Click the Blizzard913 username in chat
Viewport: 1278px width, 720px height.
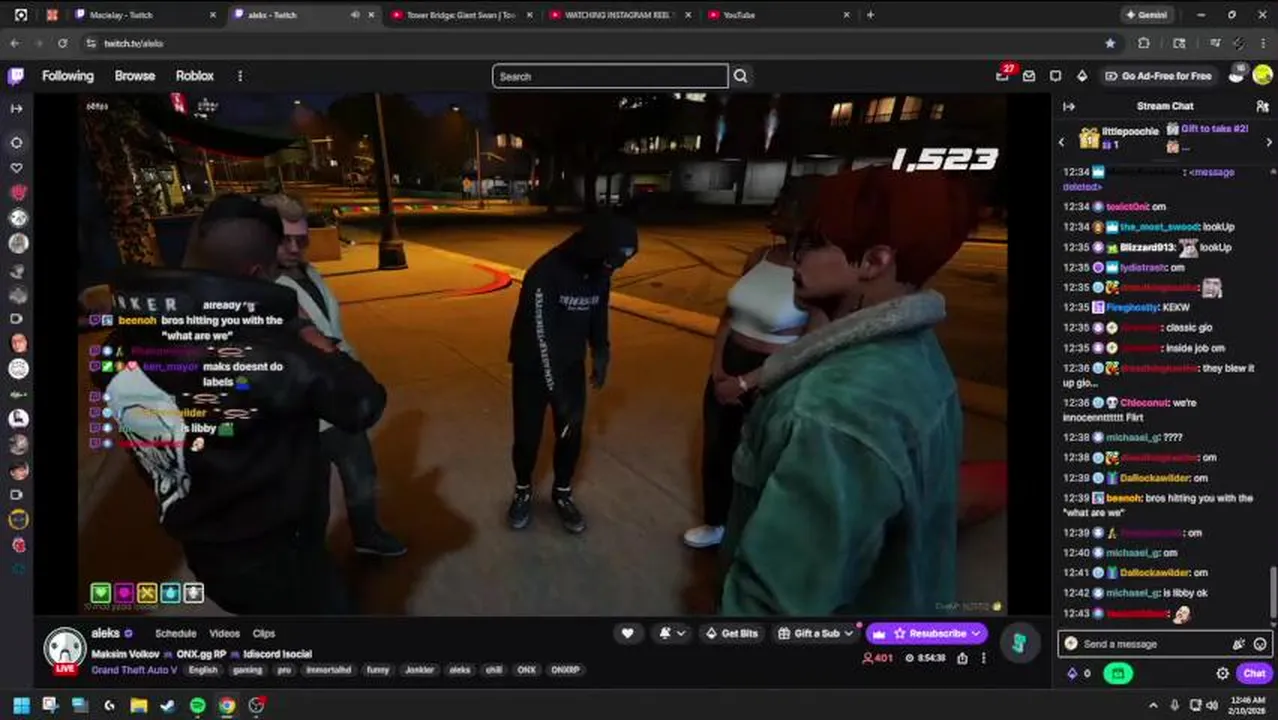[1148, 247]
